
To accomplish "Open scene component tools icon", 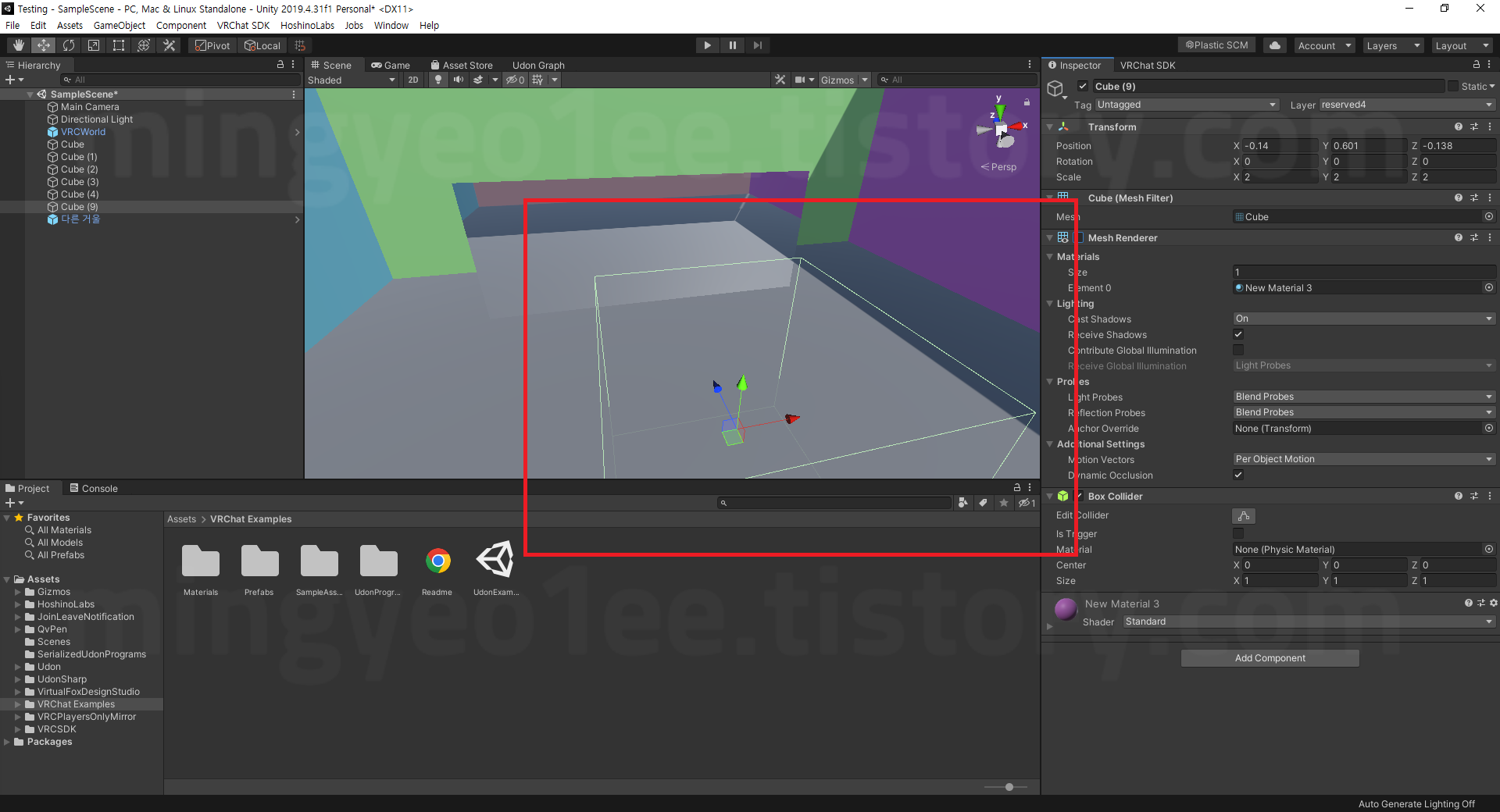I will pyautogui.click(x=780, y=80).
